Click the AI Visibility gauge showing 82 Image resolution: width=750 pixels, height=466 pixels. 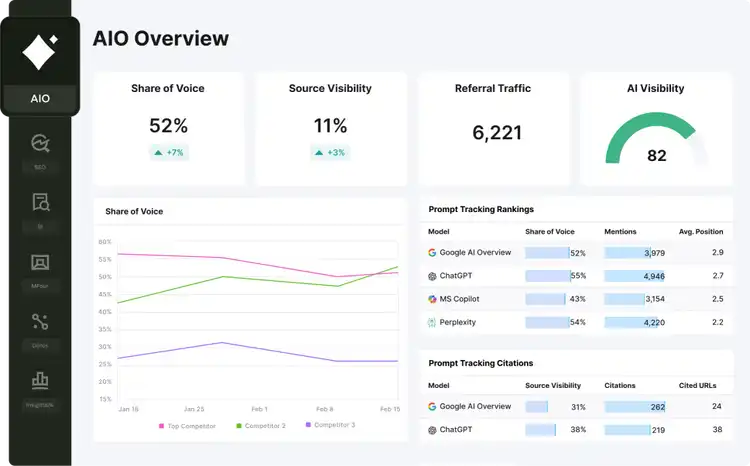656,139
